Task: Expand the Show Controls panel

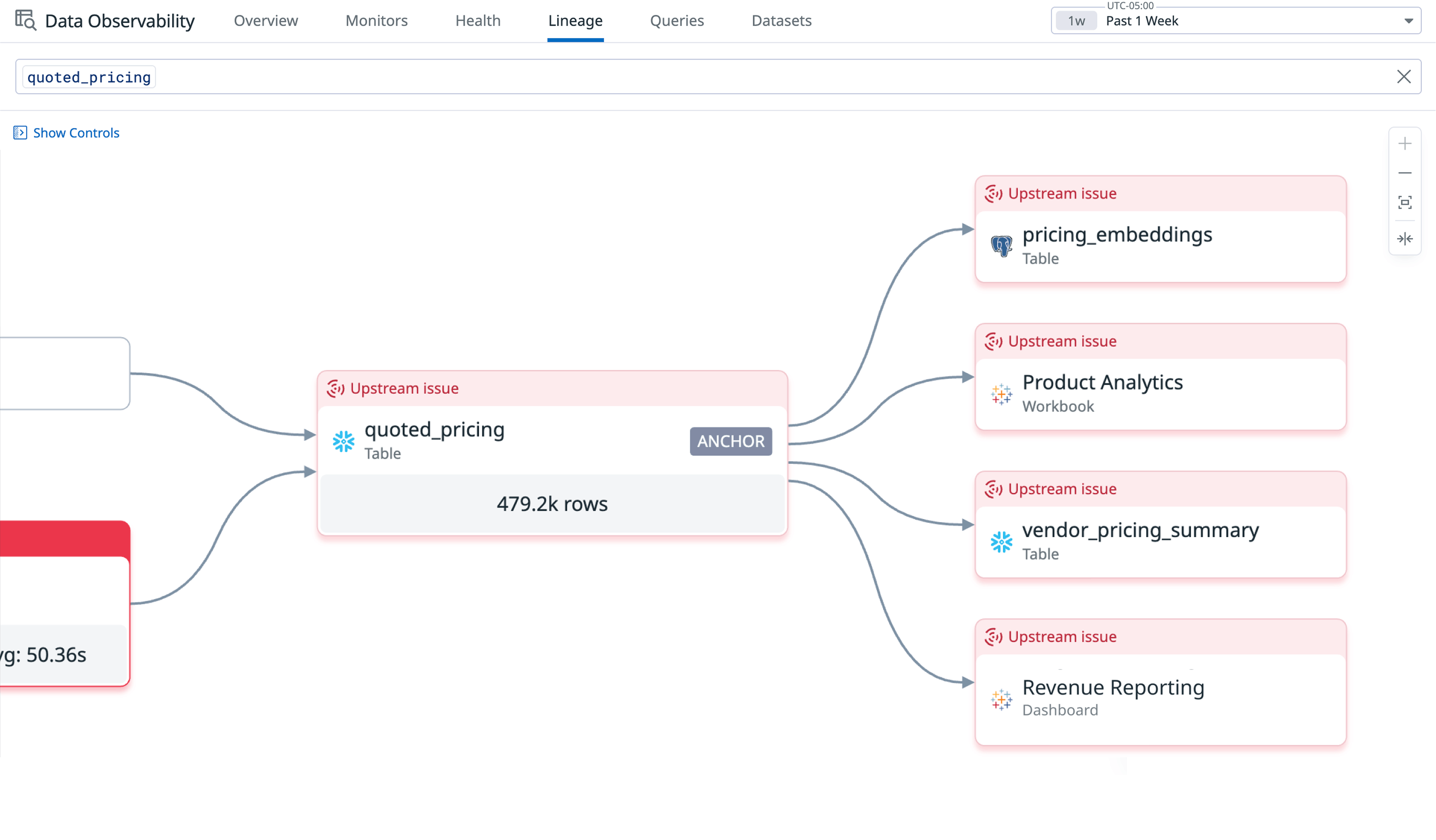Action: point(21,132)
